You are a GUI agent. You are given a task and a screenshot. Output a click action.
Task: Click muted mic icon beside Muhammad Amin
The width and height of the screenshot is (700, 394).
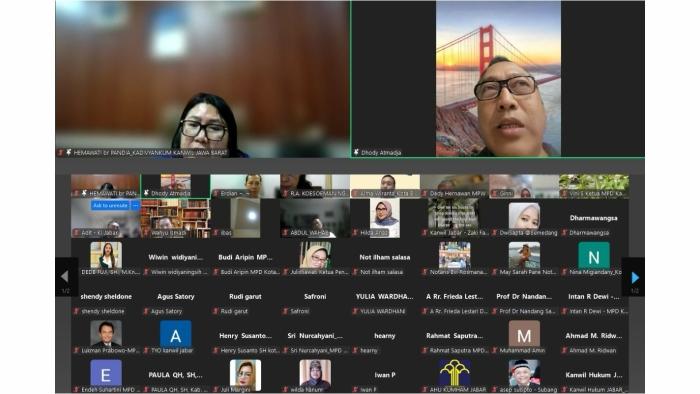point(495,350)
